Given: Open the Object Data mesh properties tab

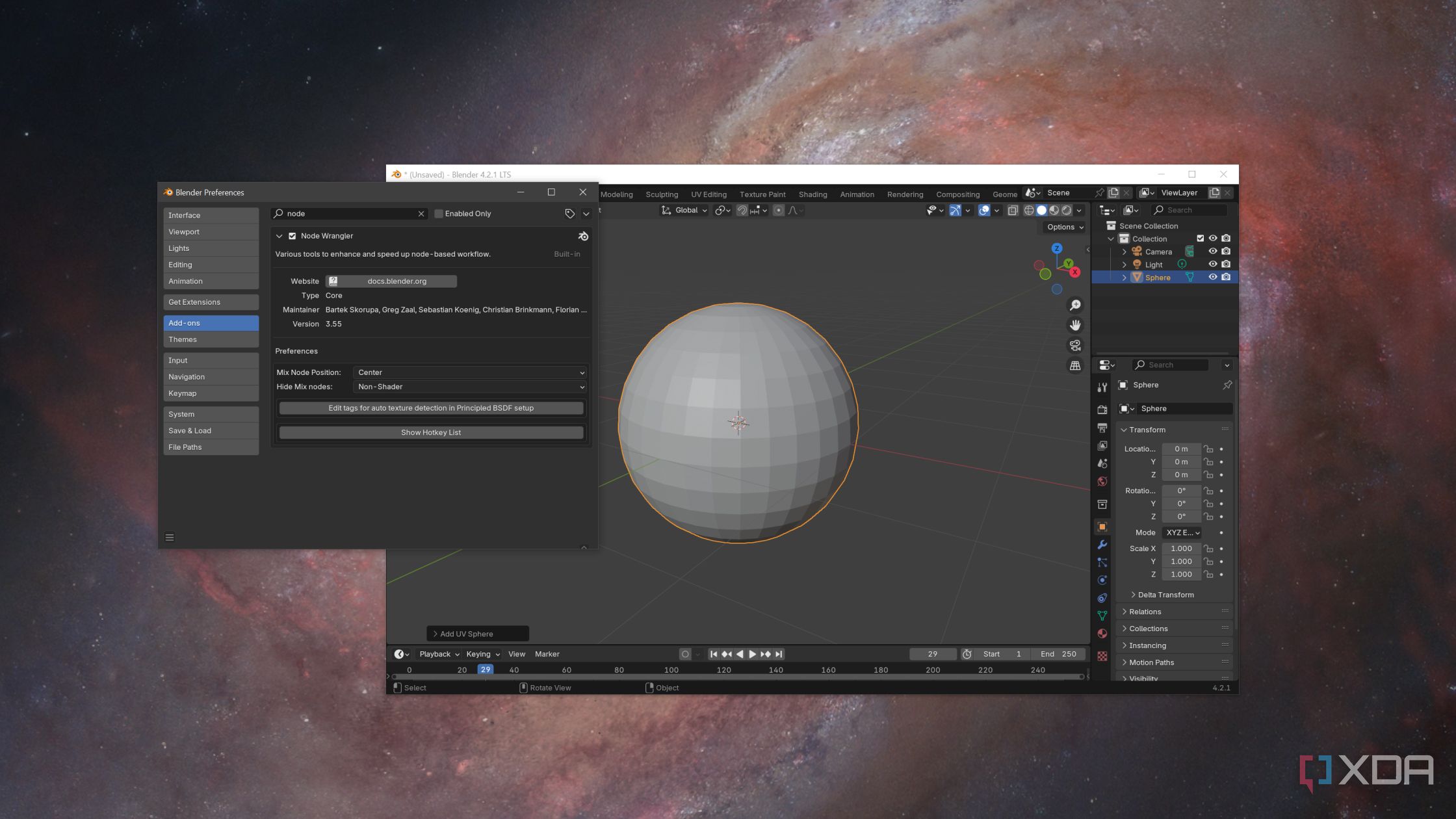Looking at the screenshot, I should pyautogui.click(x=1102, y=616).
